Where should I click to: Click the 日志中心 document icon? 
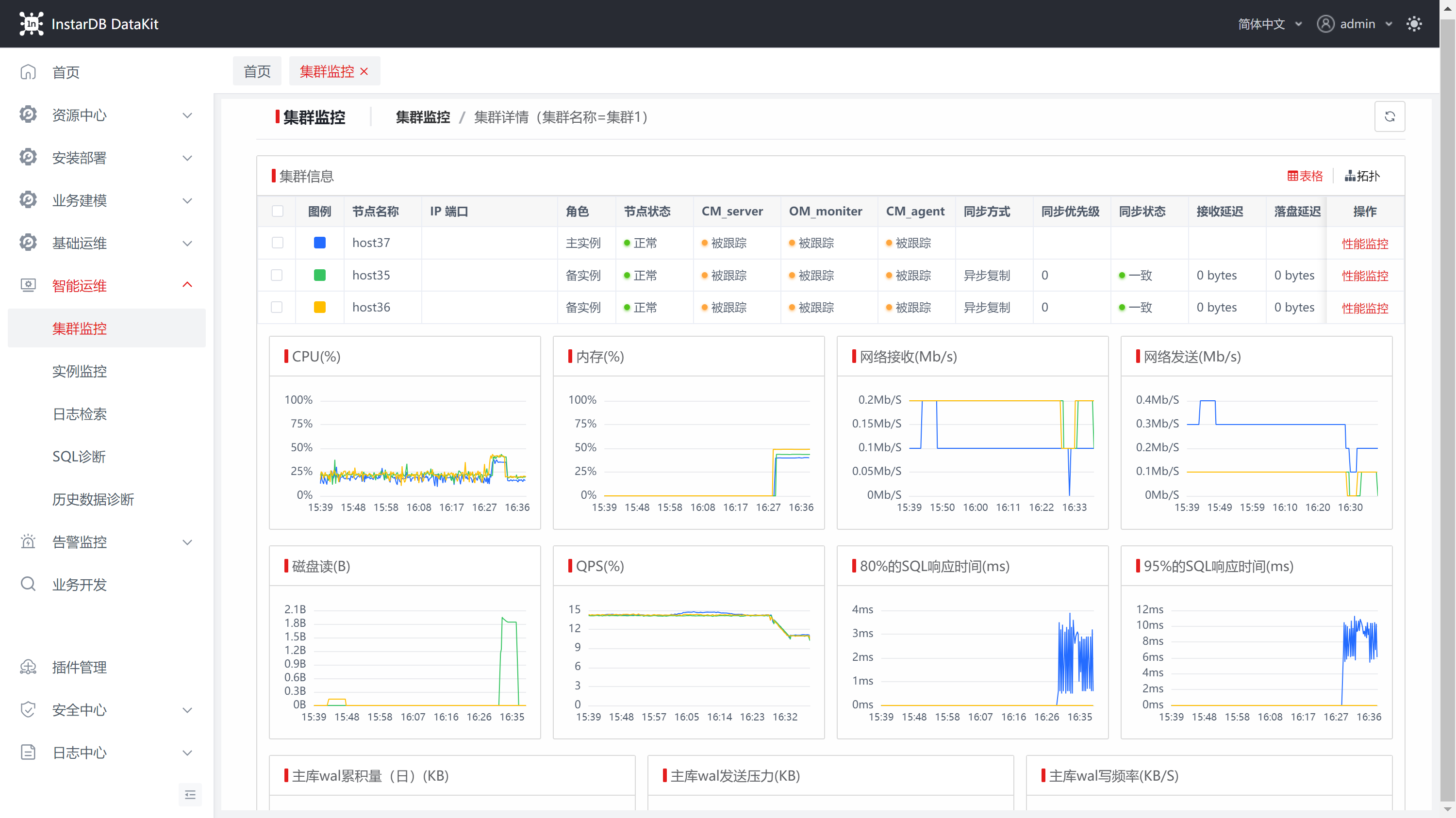[28, 753]
